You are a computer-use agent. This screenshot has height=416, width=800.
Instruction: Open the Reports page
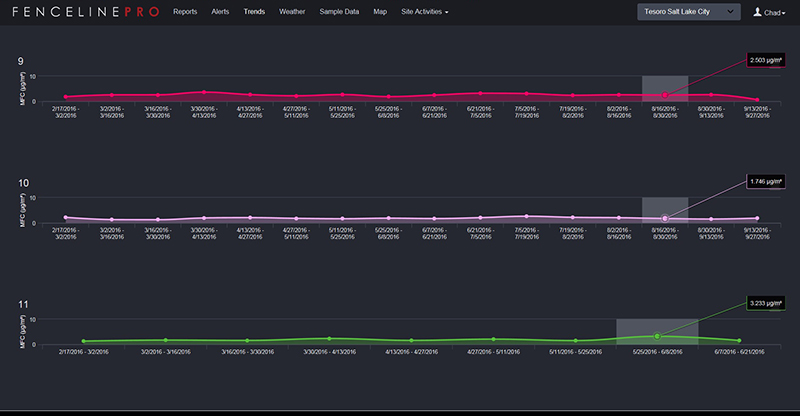[x=185, y=12]
